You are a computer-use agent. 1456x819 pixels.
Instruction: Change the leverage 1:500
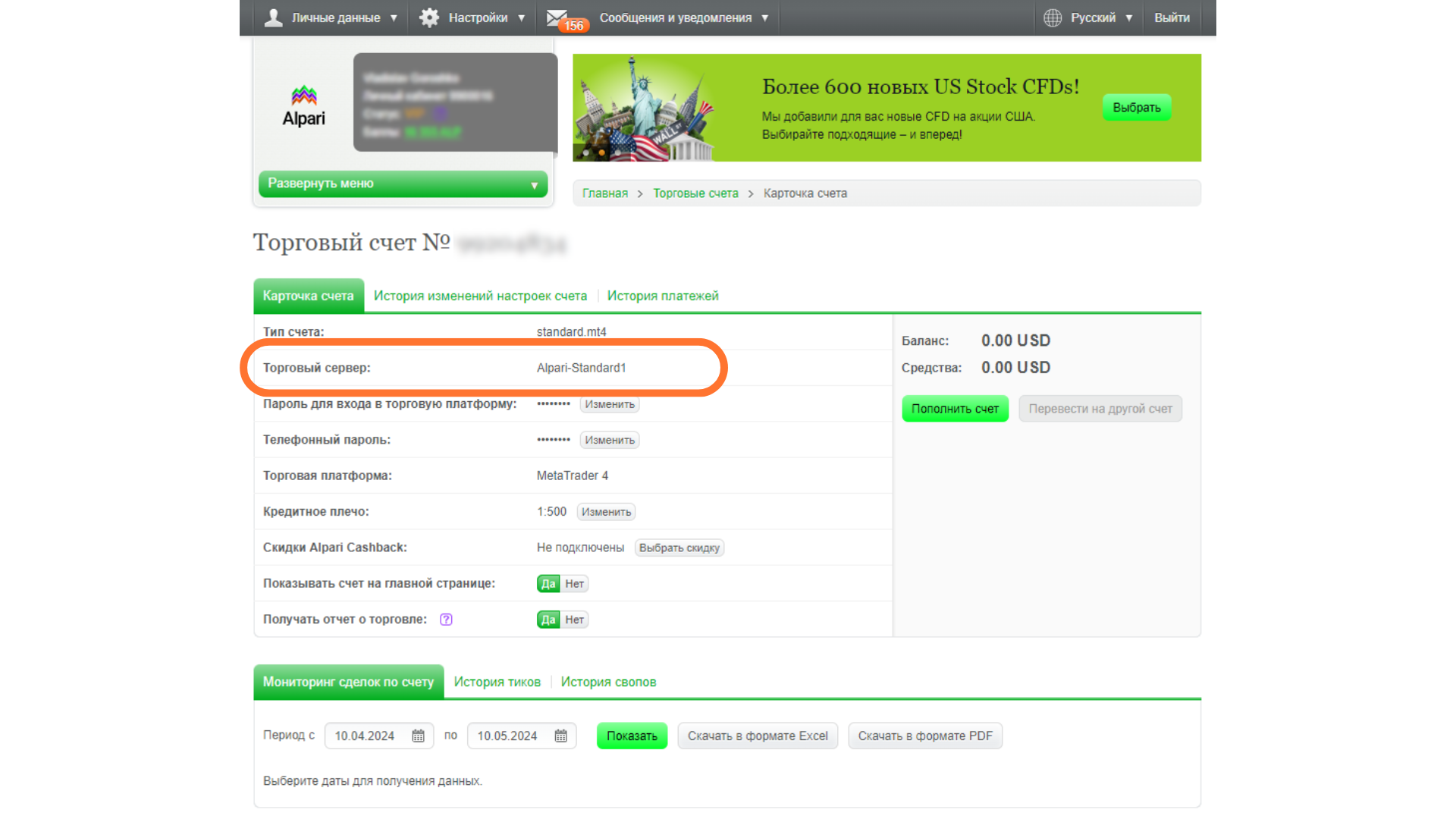click(x=606, y=512)
